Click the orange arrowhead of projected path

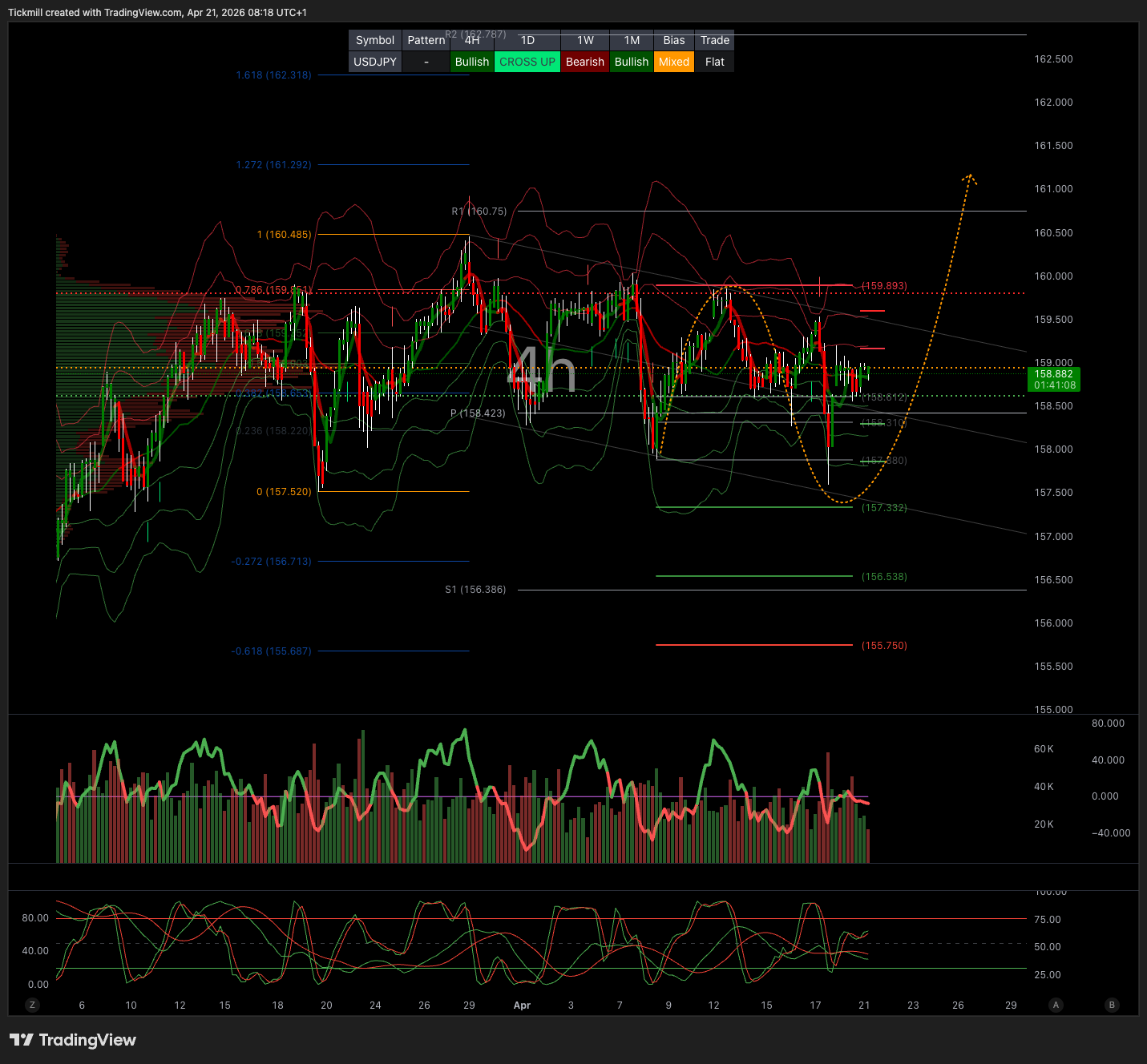[x=970, y=177]
